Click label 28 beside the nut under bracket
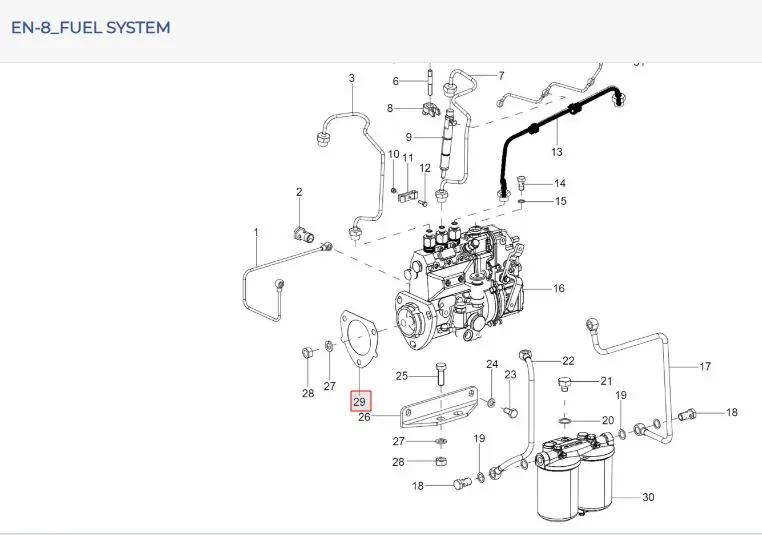This screenshot has width=762, height=535. tap(398, 462)
